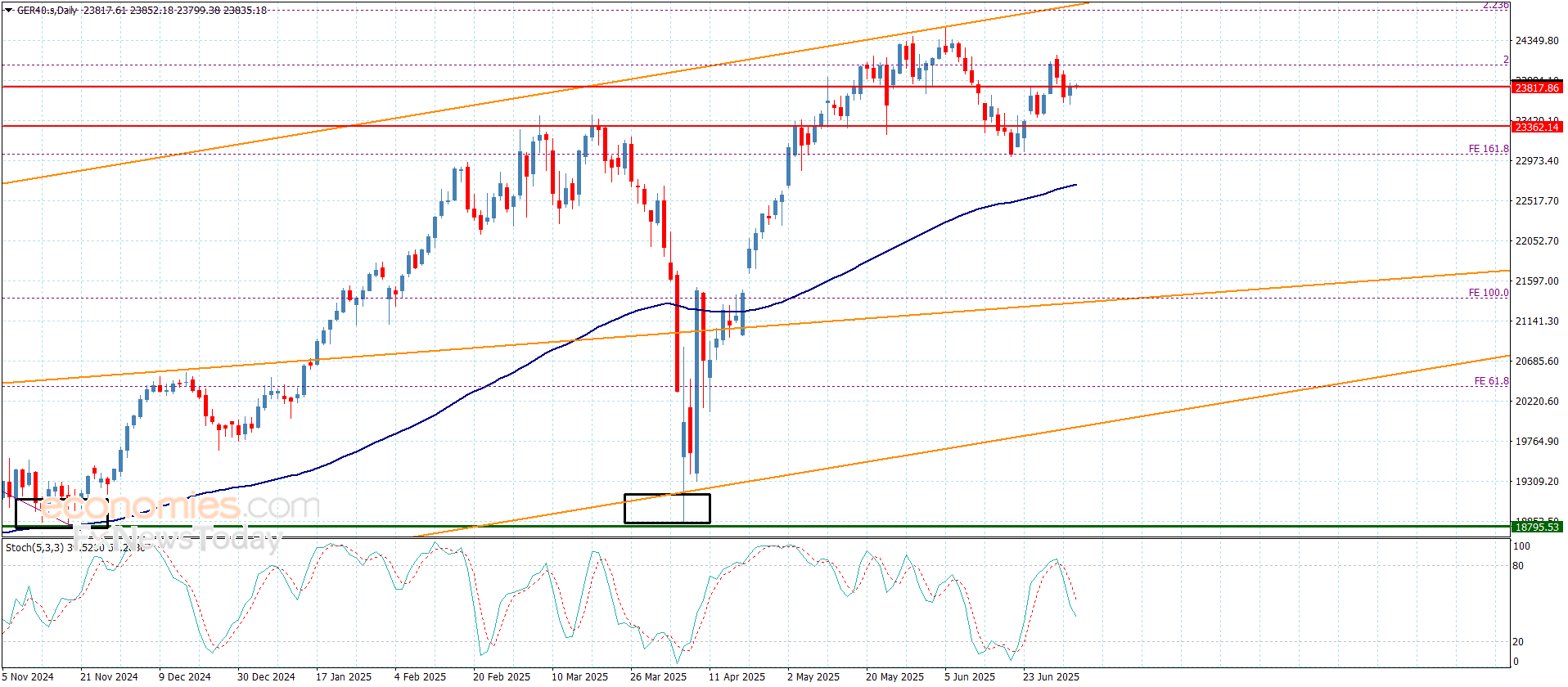Click the 80 level on stochastic scale
The width and height of the screenshot is (1568, 687).
coord(1518,566)
